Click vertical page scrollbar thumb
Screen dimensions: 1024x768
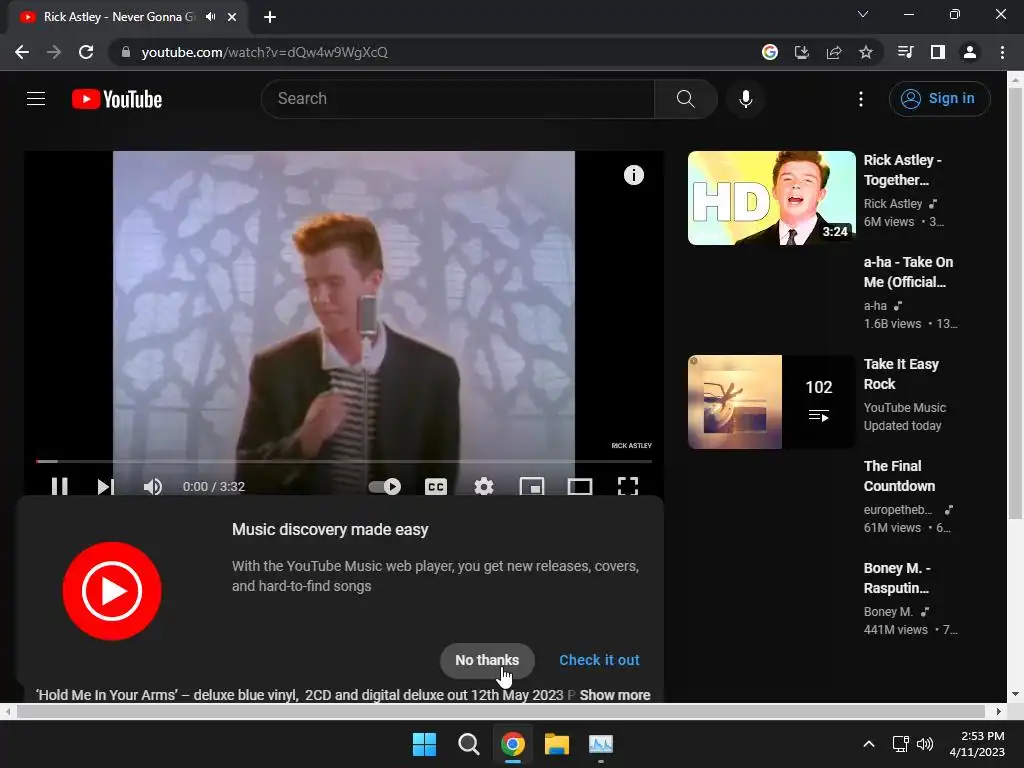click(x=1015, y=304)
